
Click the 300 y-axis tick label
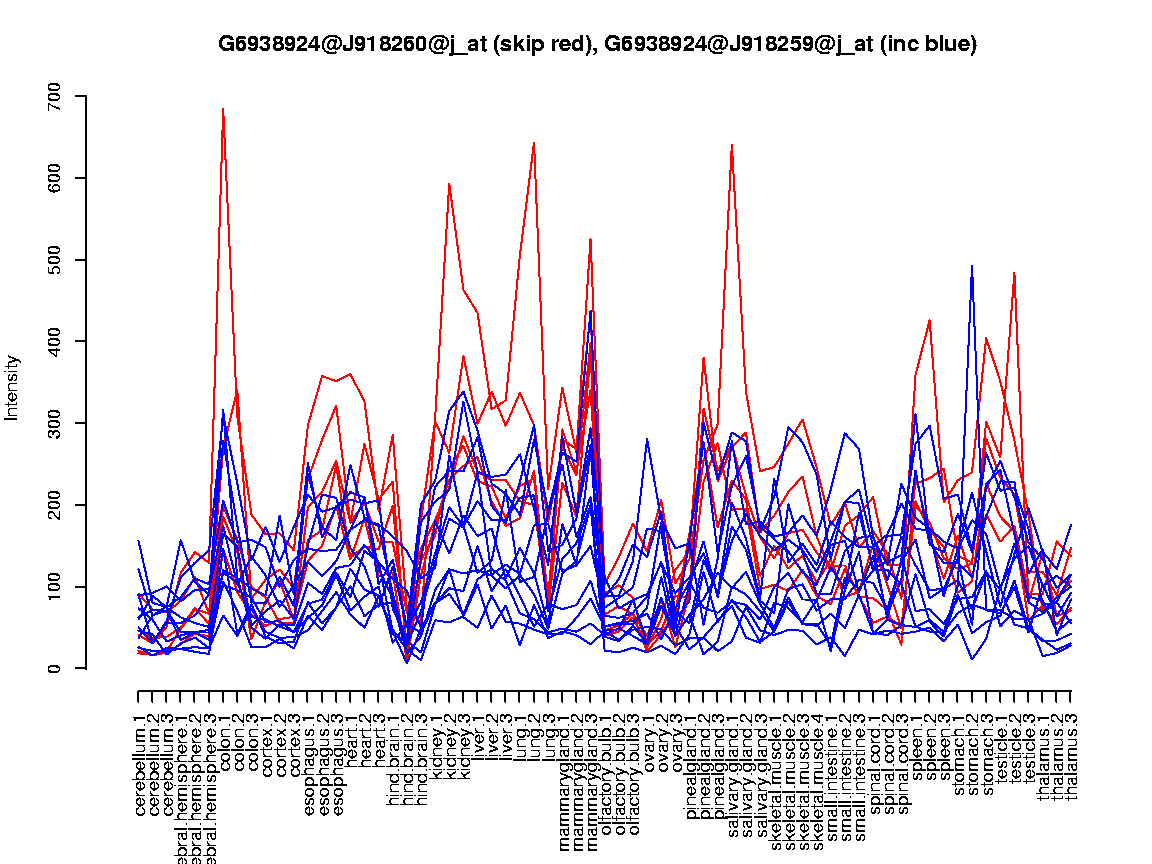55,423
